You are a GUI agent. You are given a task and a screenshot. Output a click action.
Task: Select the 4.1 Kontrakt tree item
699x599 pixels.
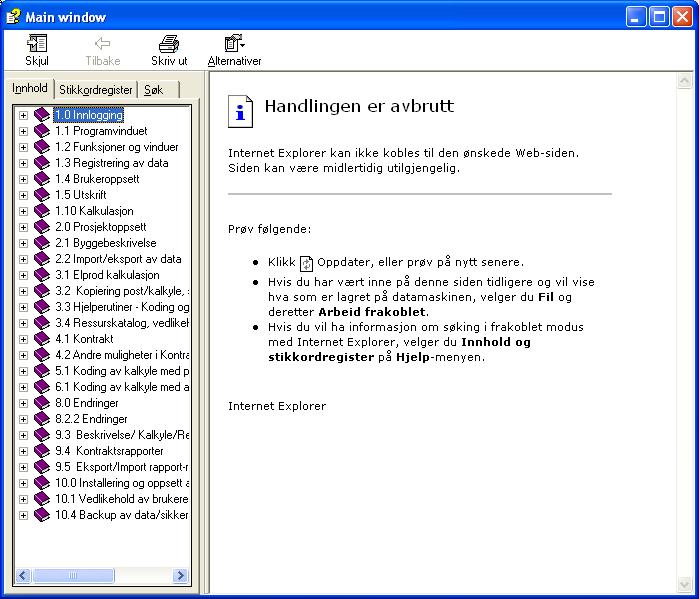pyautogui.click(x=84, y=339)
